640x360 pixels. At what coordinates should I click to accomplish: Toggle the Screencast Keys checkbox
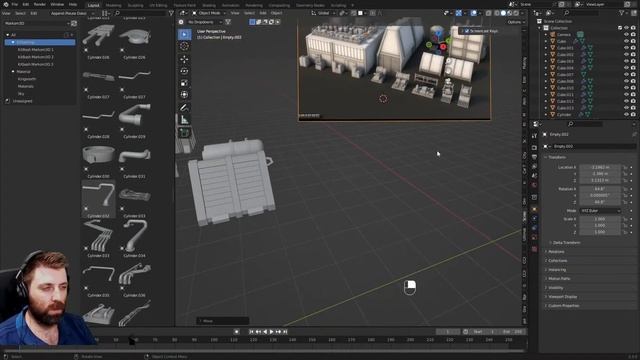coord(467,31)
